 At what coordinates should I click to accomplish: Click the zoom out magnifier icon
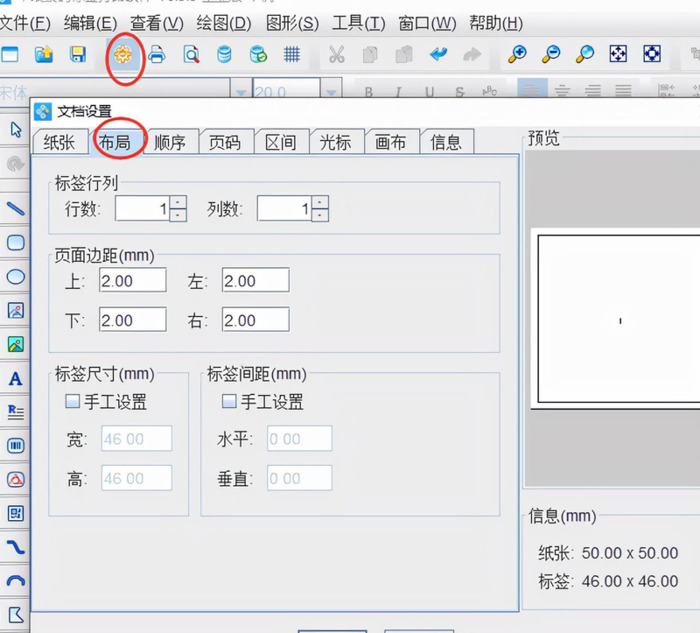click(x=551, y=54)
